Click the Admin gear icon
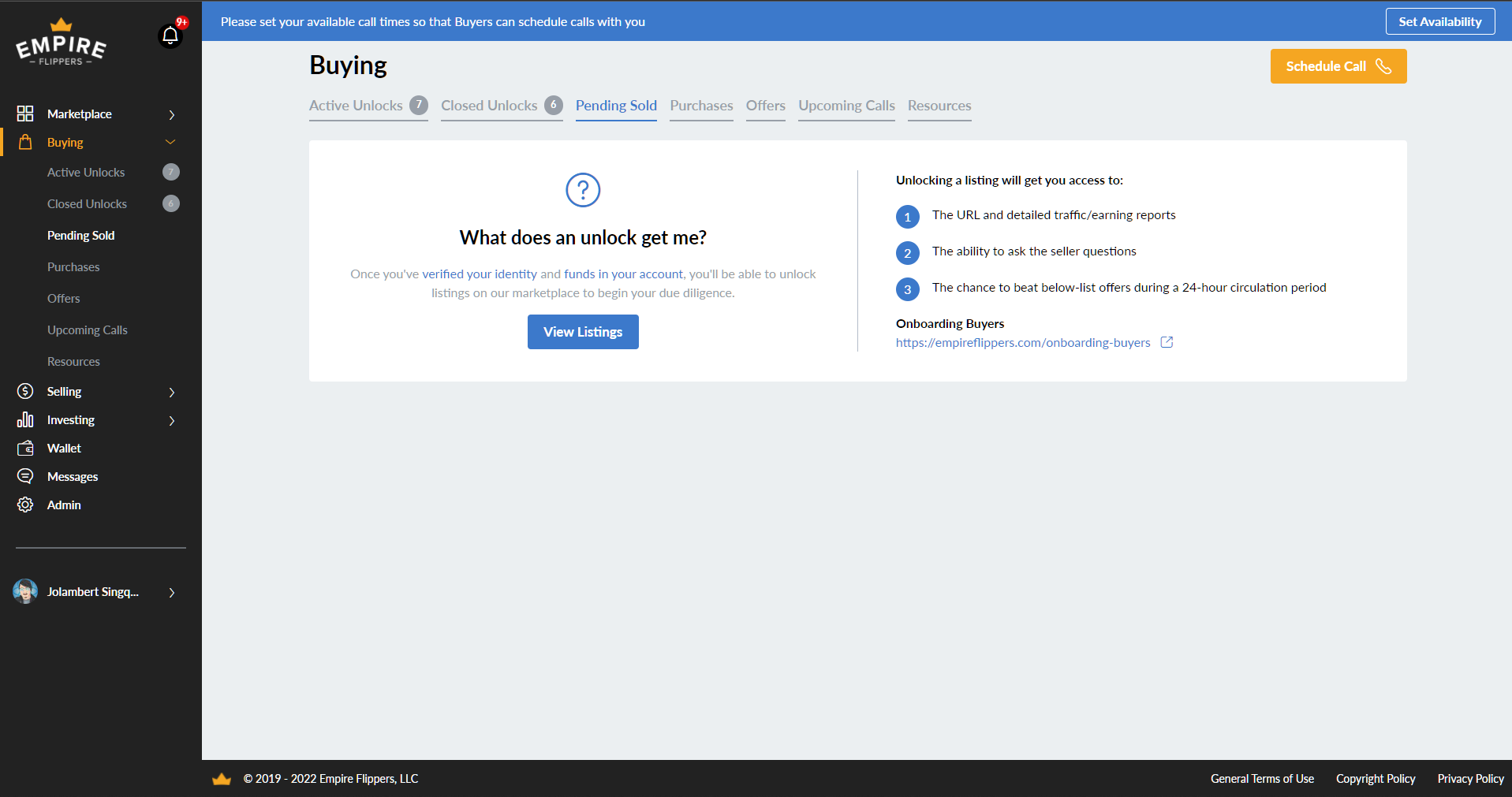The width and height of the screenshot is (1512, 797). click(x=25, y=505)
